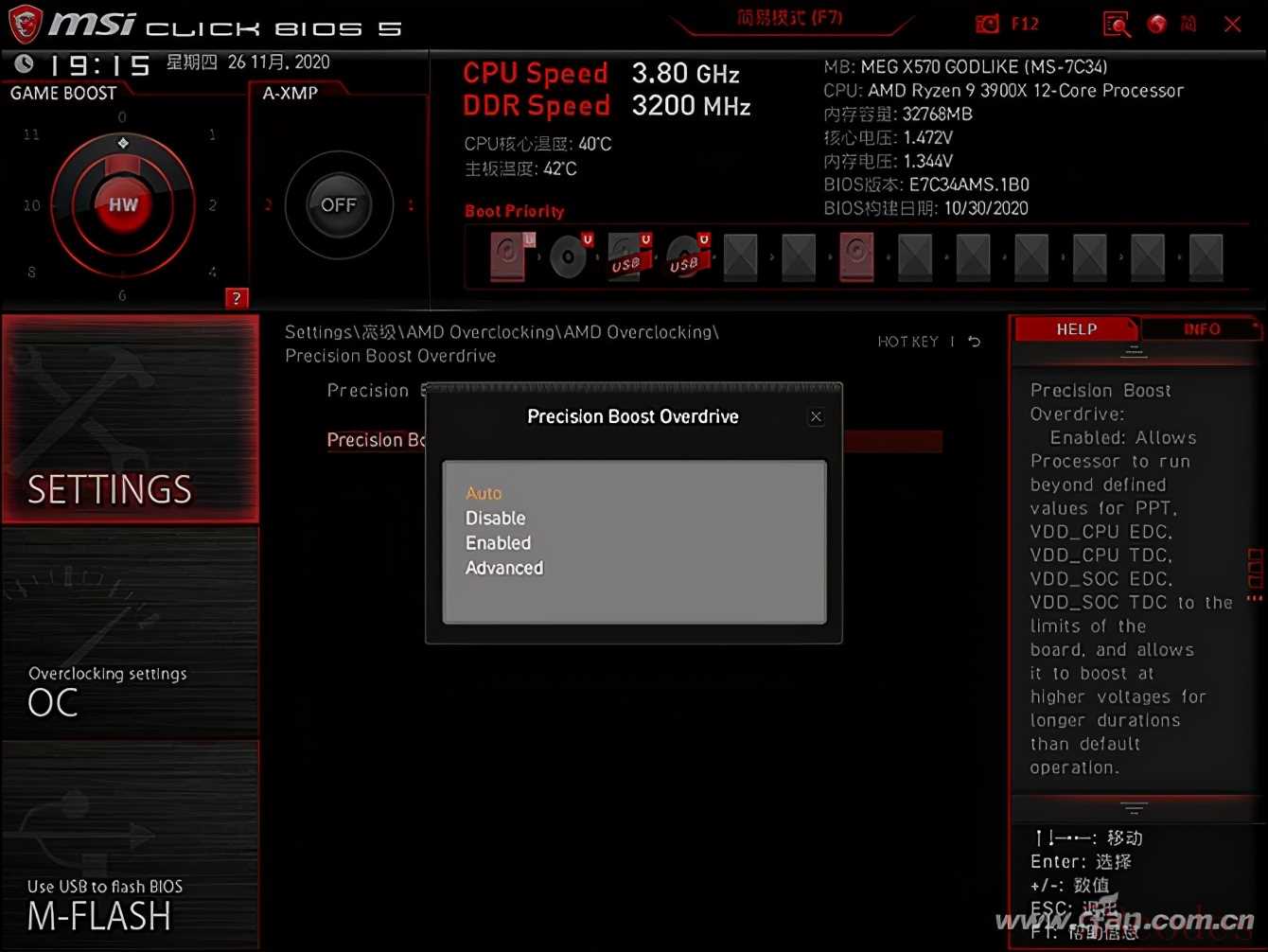Choose Enabled in Precision Boost Overdrive list
Screen dimensions: 1268x952
[498, 543]
